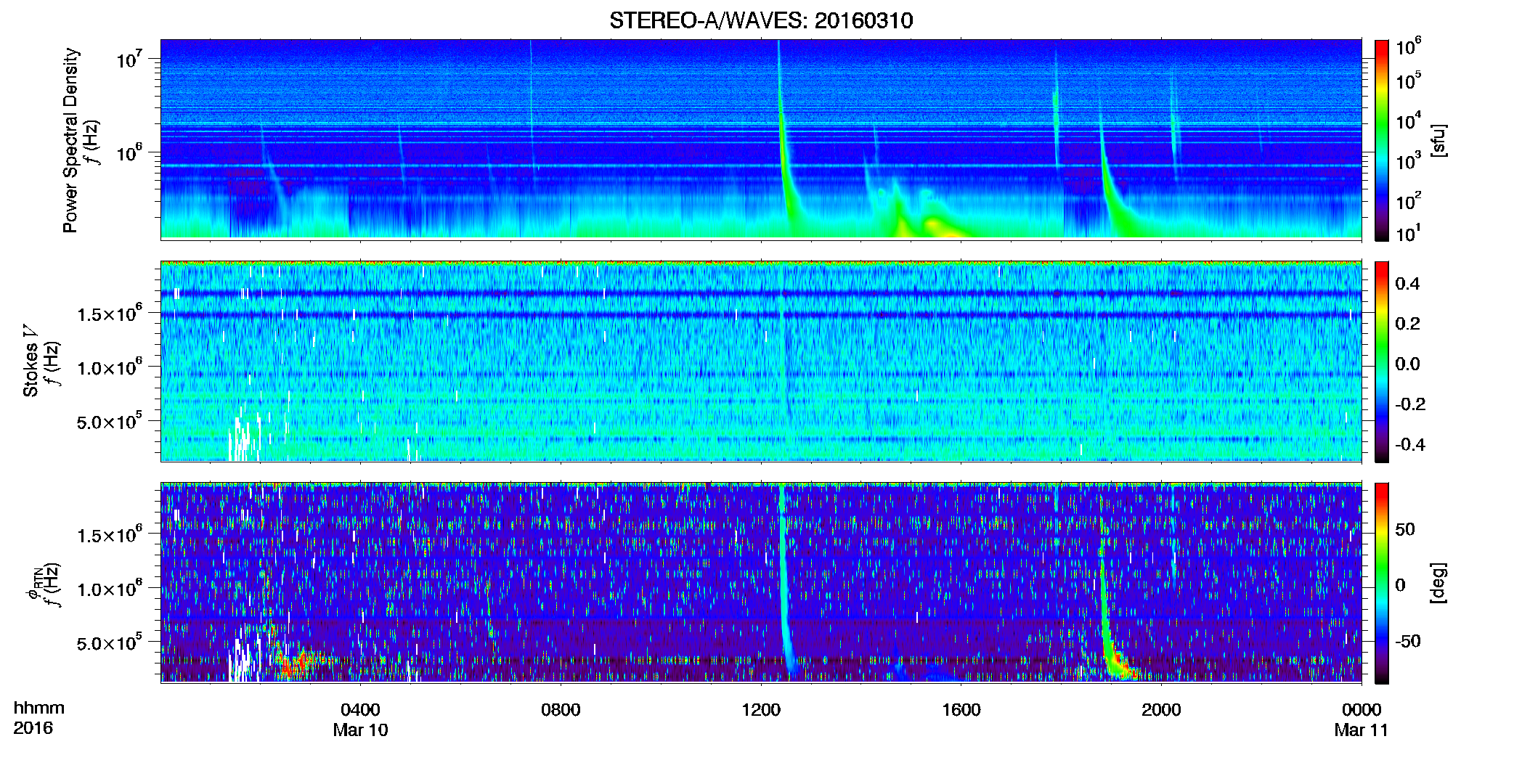Select the Mar 10 date label
1522x784 pixels.
(360, 730)
